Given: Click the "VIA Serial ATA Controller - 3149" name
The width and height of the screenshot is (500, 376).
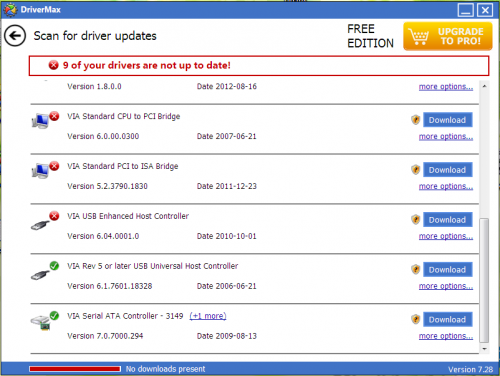Looking at the screenshot, I should click(x=125, y=316).
